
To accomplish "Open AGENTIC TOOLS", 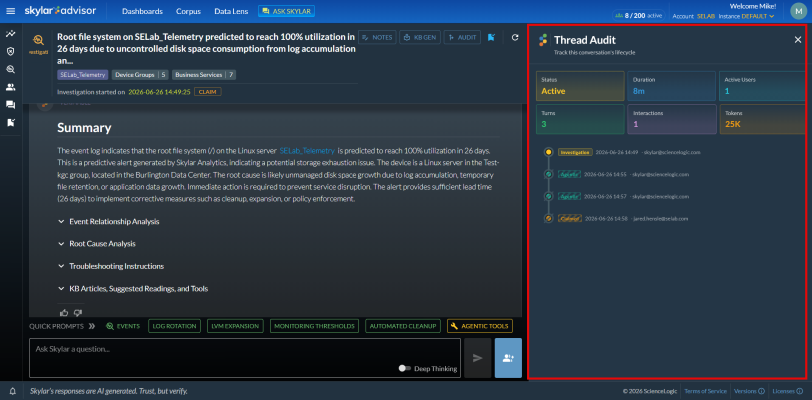I will pos(480,326).
